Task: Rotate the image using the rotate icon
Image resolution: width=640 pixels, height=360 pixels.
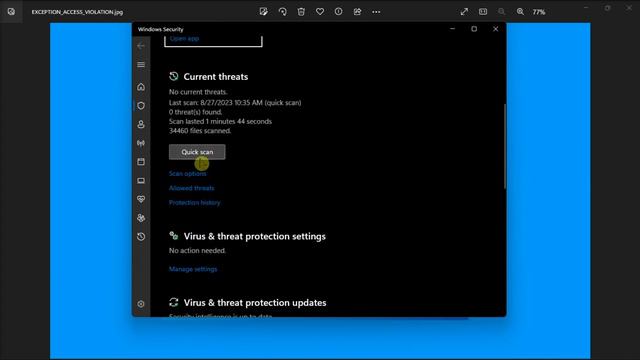Action: tap(282, 11)
